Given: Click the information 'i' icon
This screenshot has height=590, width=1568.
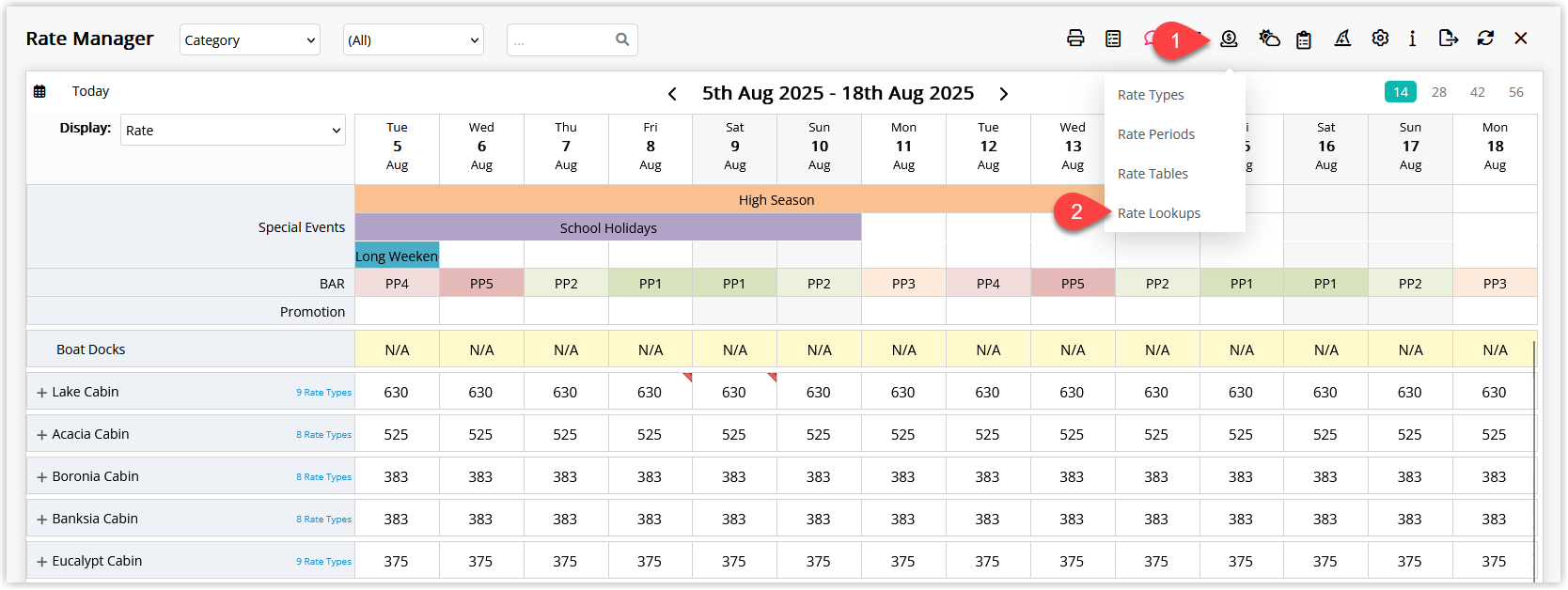Looking at the screenshot, I should pos(1412,39).
